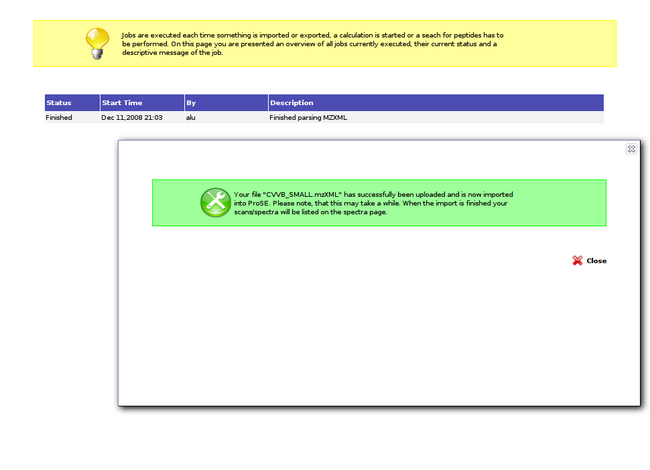650x470 pixels.
Task: Click the CVVB_SMALL.mzXML upload success message
Action: (374, 203)
